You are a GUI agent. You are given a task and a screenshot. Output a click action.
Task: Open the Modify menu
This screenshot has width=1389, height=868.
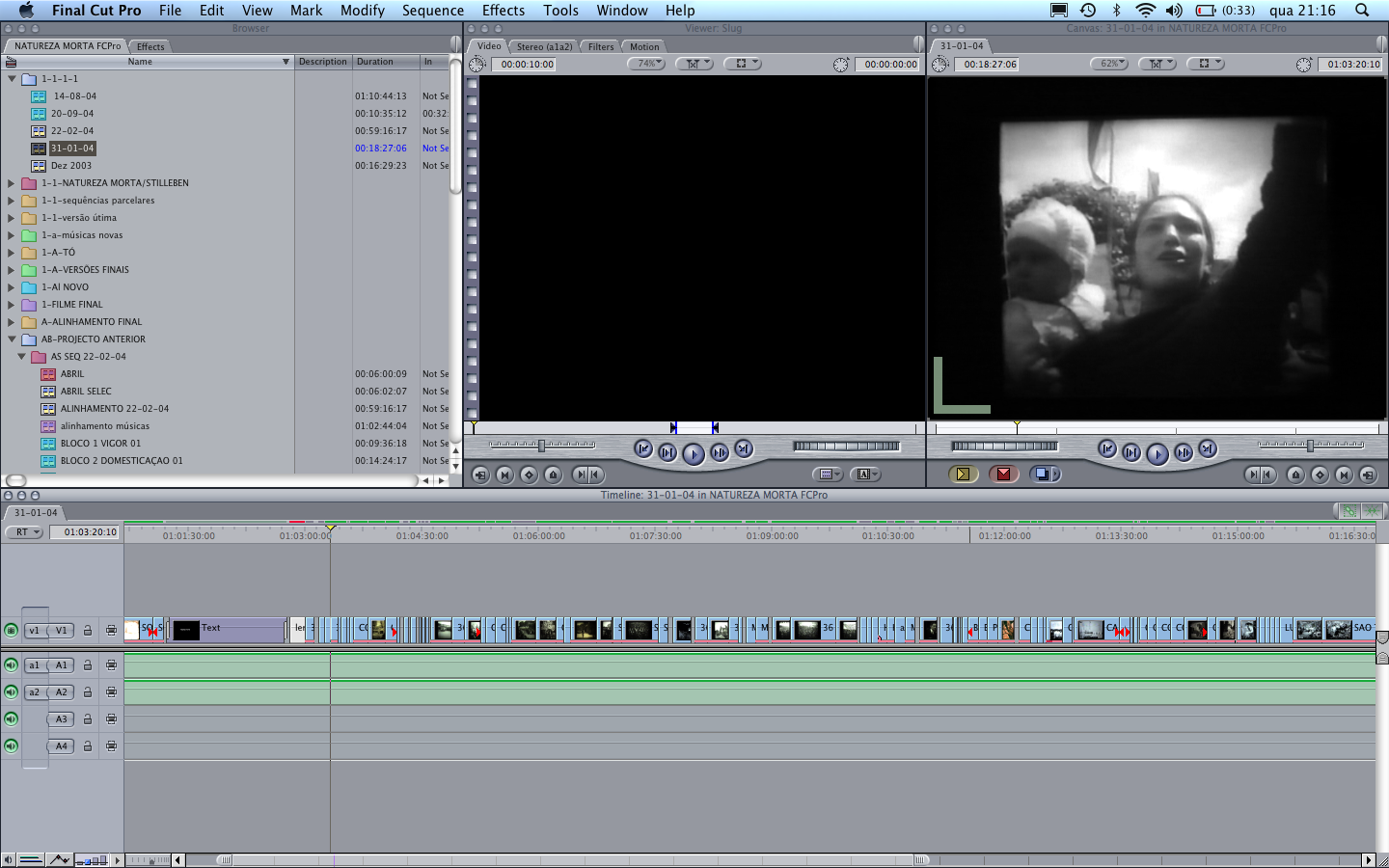click(x=362, y=10)
